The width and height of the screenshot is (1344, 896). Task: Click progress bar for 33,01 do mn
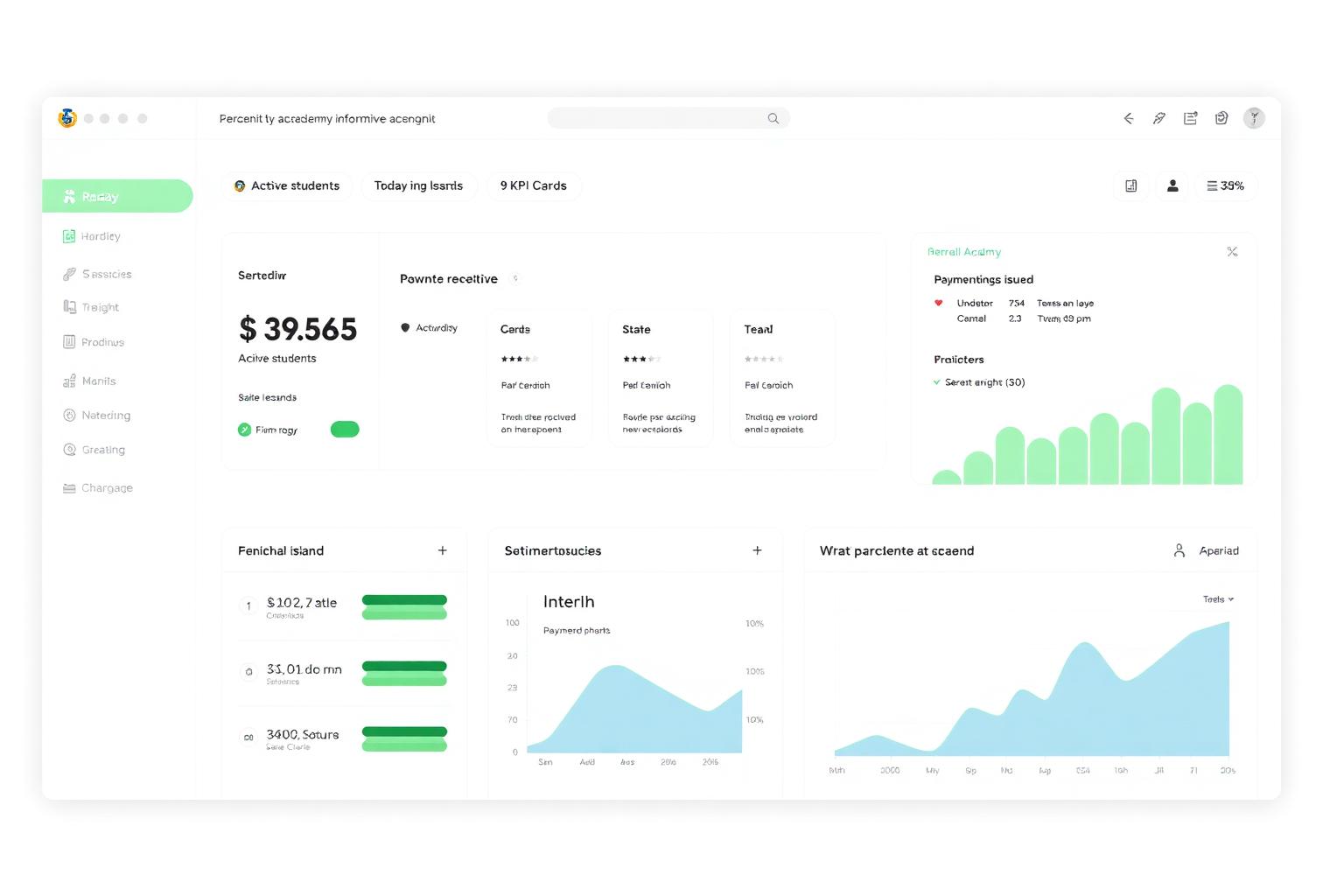click(404, 673)
